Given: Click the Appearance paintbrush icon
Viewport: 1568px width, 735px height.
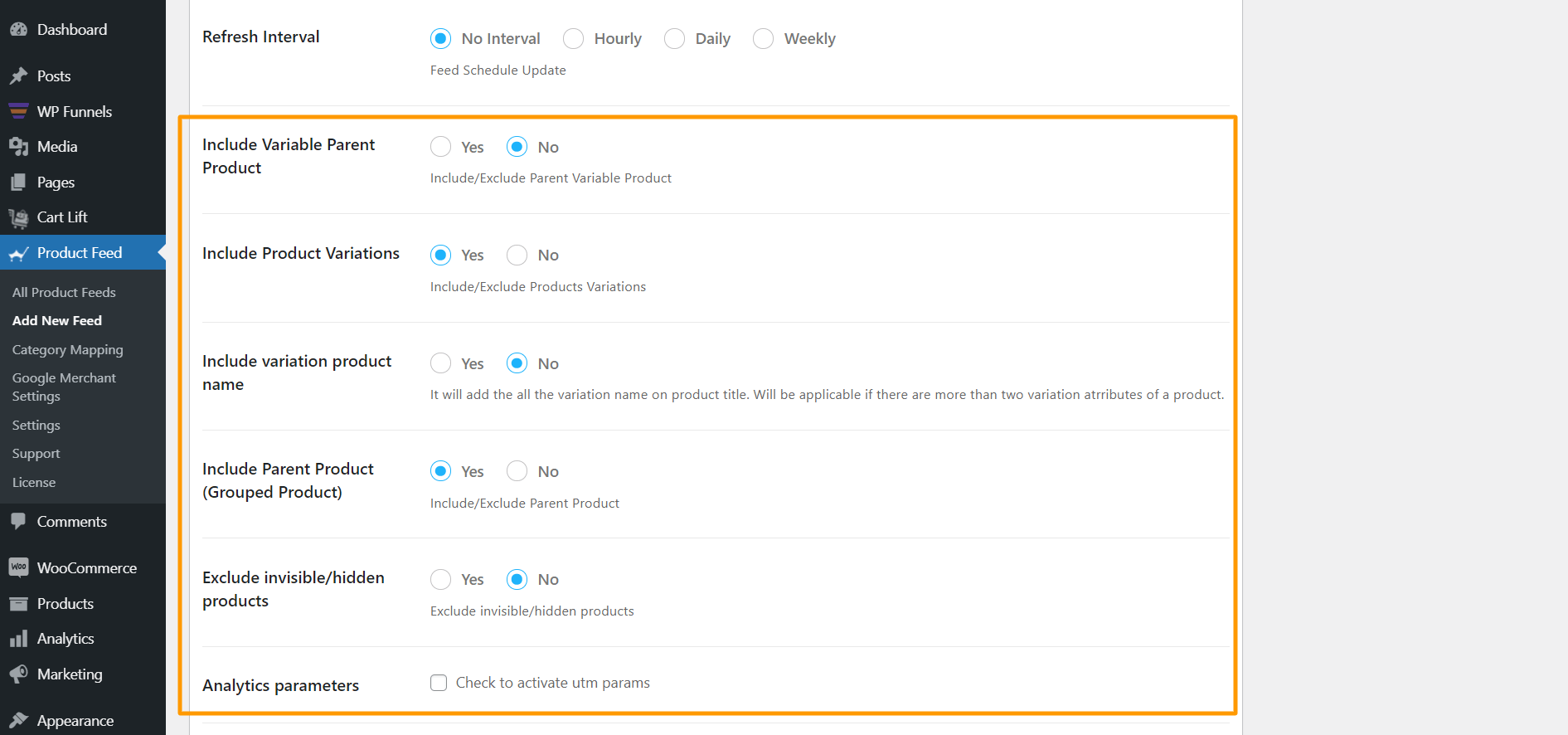Looking at the screenshot, I should coord(18,721).
